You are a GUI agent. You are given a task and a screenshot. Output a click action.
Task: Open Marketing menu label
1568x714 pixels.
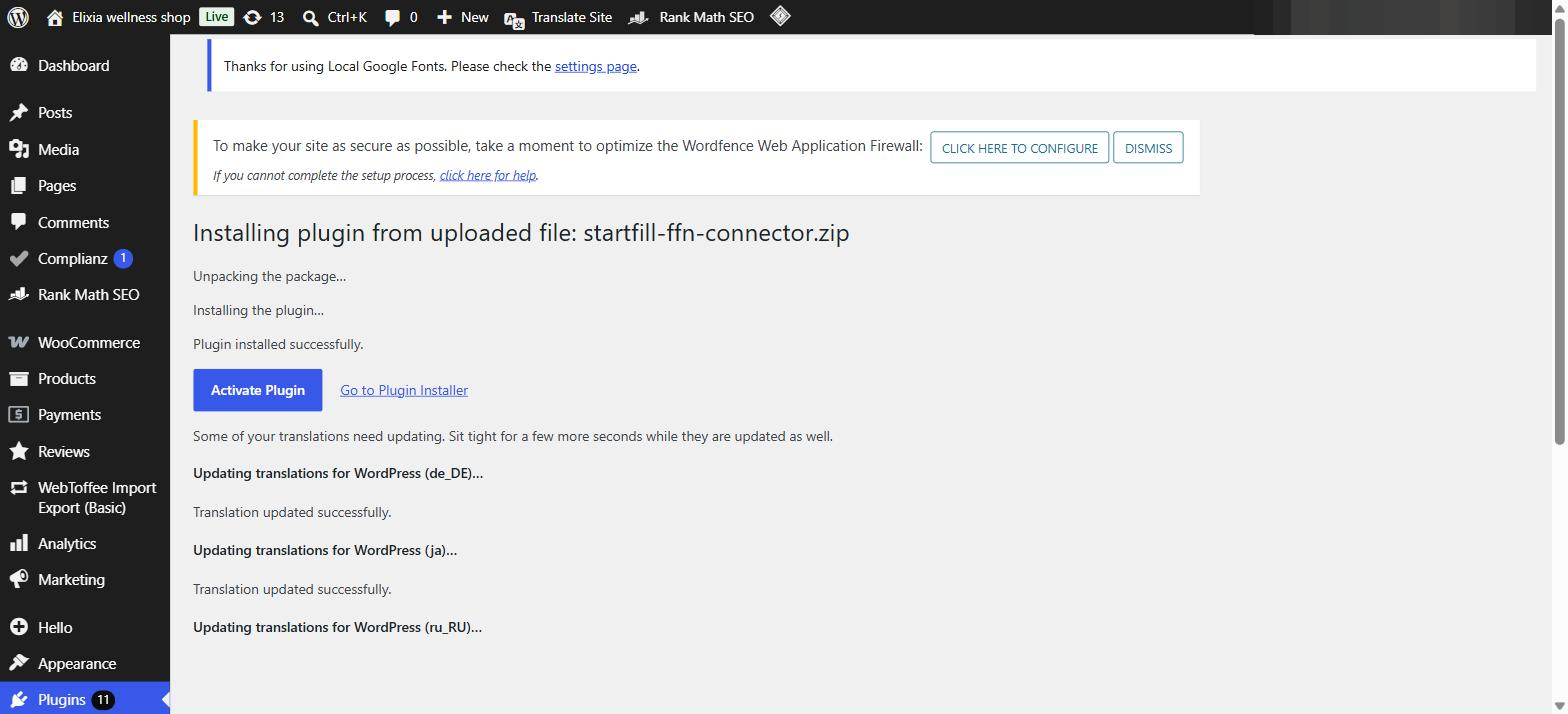[71, 579]
